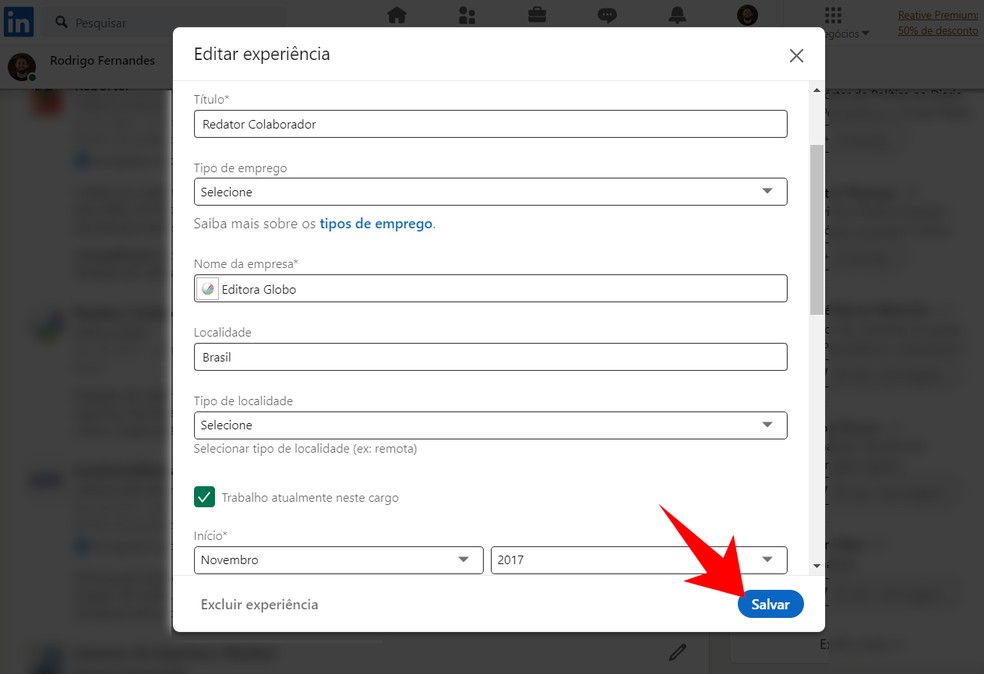Save the experience with the Salvar button
This screenshot has width=984, height=674.
(770, 604)
